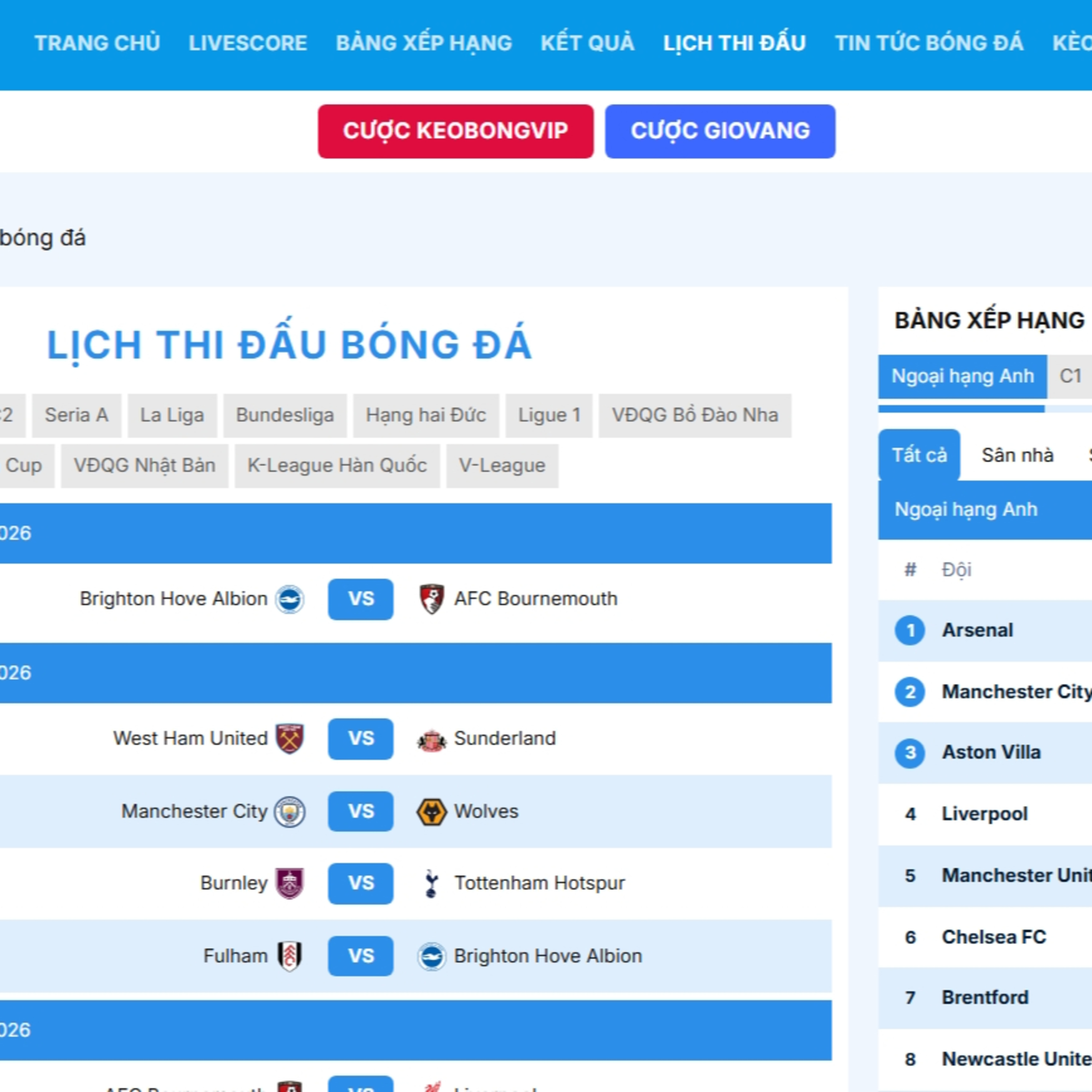Switch standings to Sân nhà tab
The width and height of the screenshot is (1092, 1092).
[x=1017, y=455]
